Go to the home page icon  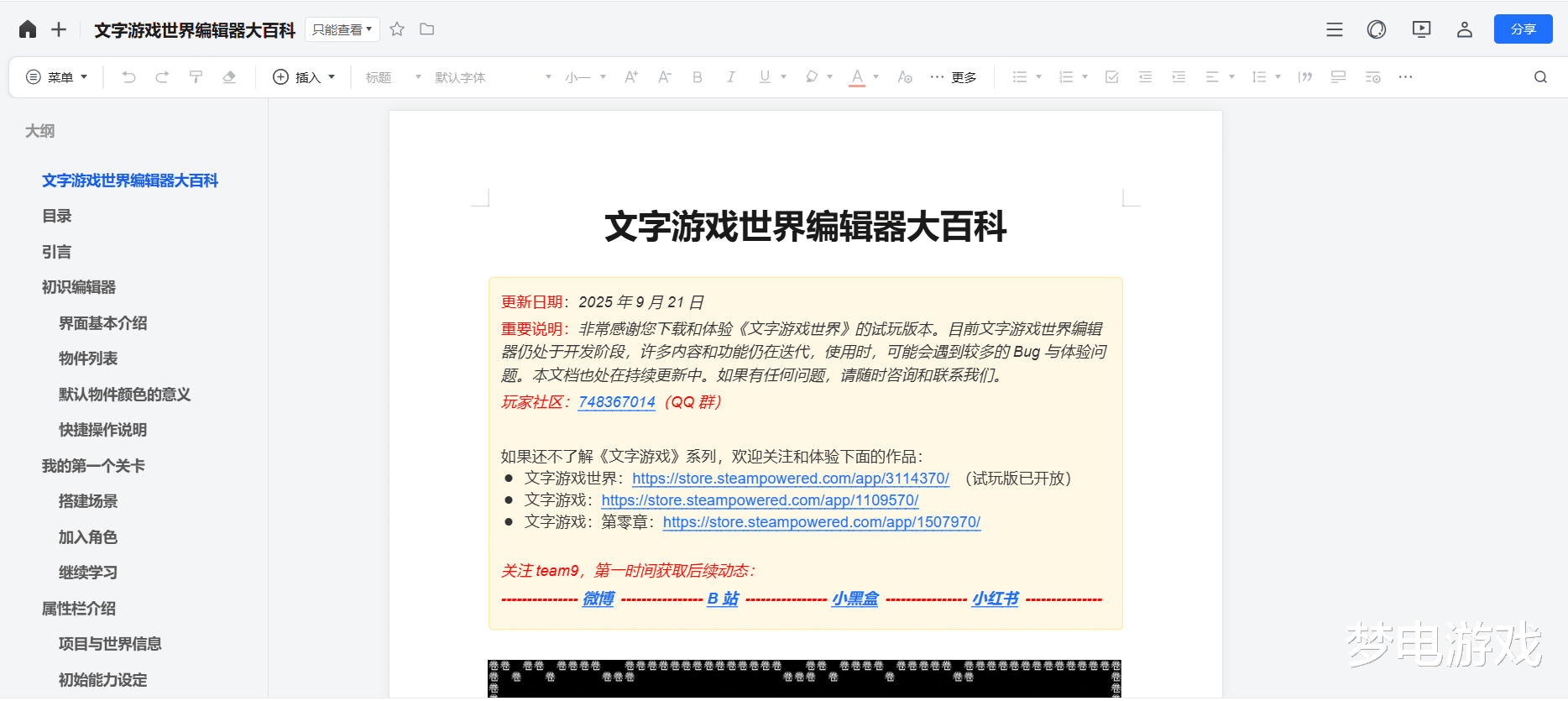coord(28,29)
